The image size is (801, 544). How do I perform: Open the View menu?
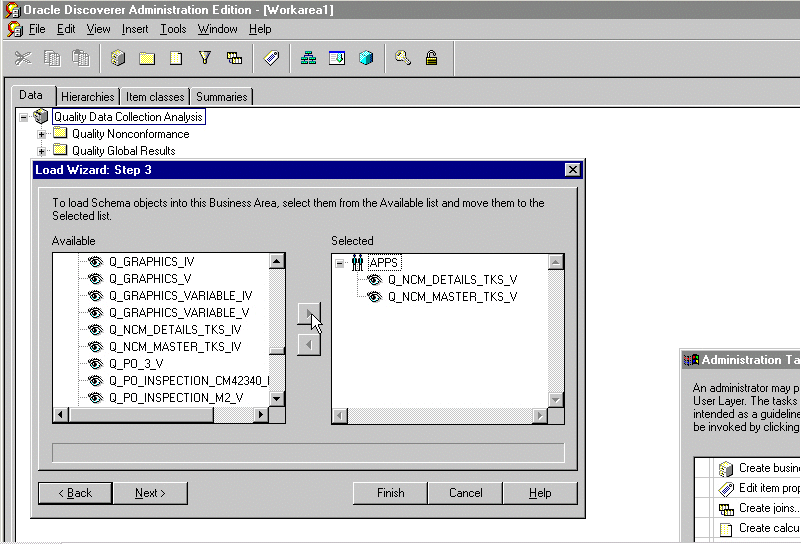point(98,29)
